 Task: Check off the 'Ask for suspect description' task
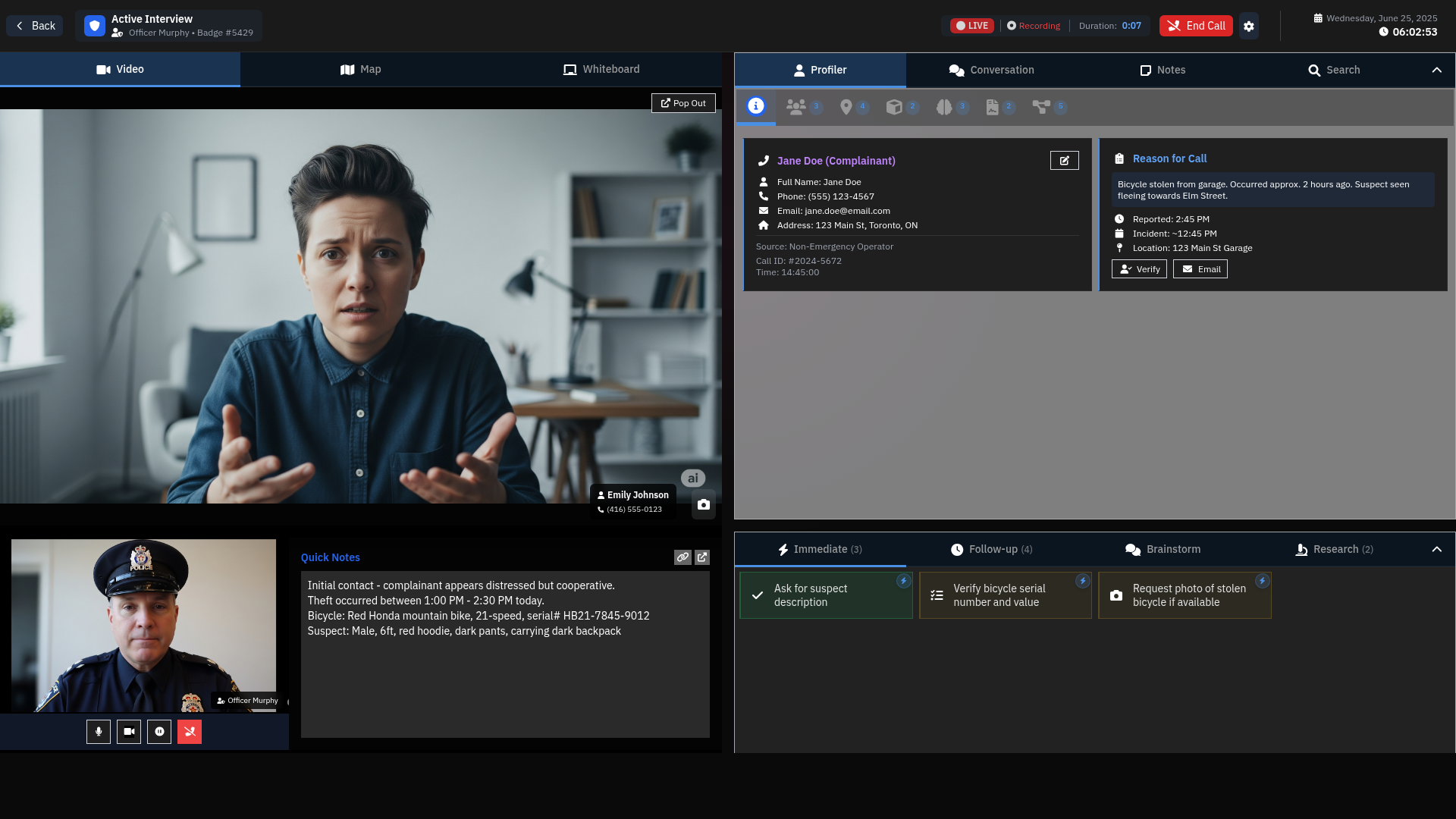(x=757, y=595)
